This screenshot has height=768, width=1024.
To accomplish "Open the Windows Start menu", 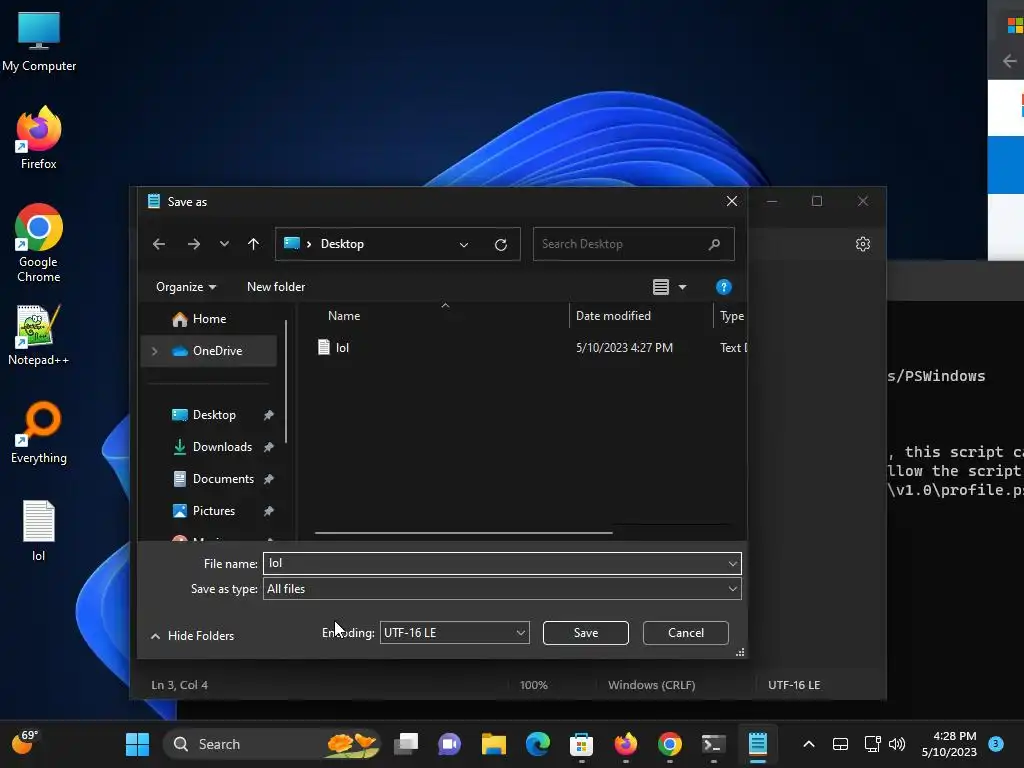I will 137,744.
